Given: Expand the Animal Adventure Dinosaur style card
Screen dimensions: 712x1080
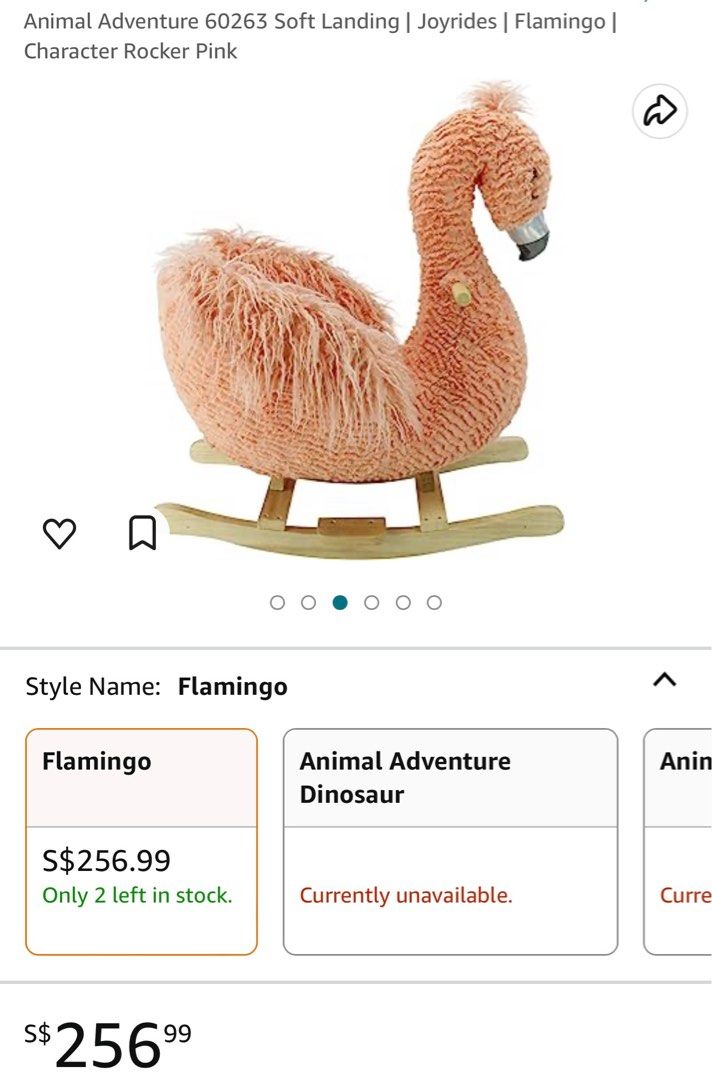Looking at the screenshot, I should (452, 840).
